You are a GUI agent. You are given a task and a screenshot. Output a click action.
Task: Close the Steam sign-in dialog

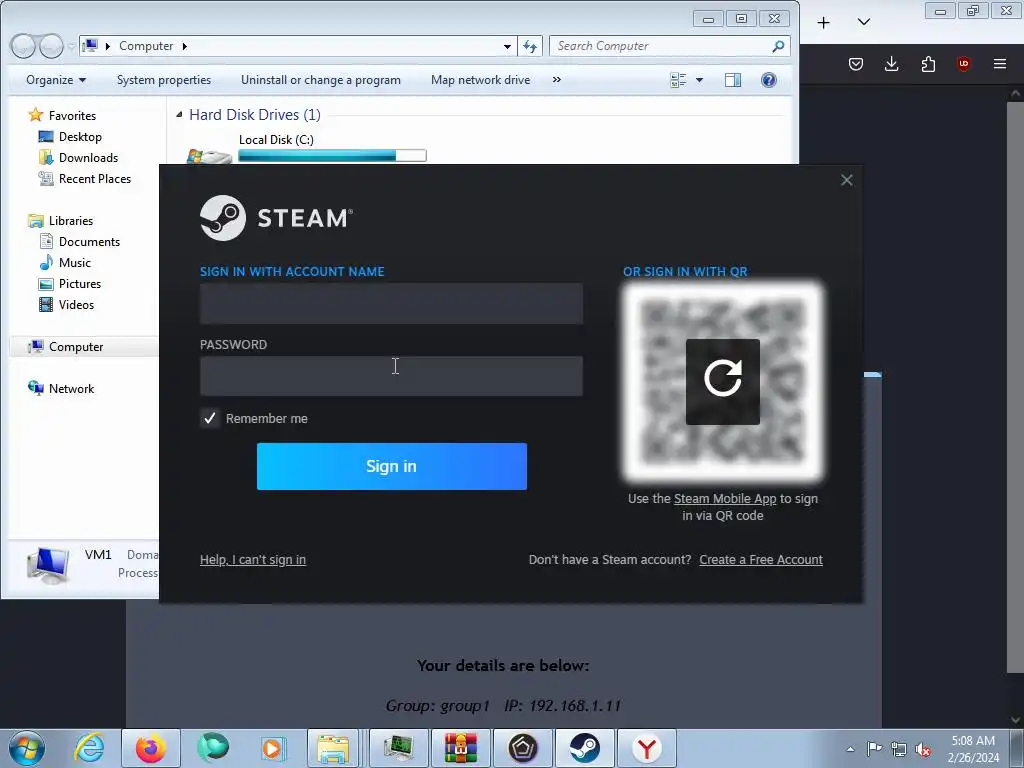pyautogui.click(x=846, y=180)
